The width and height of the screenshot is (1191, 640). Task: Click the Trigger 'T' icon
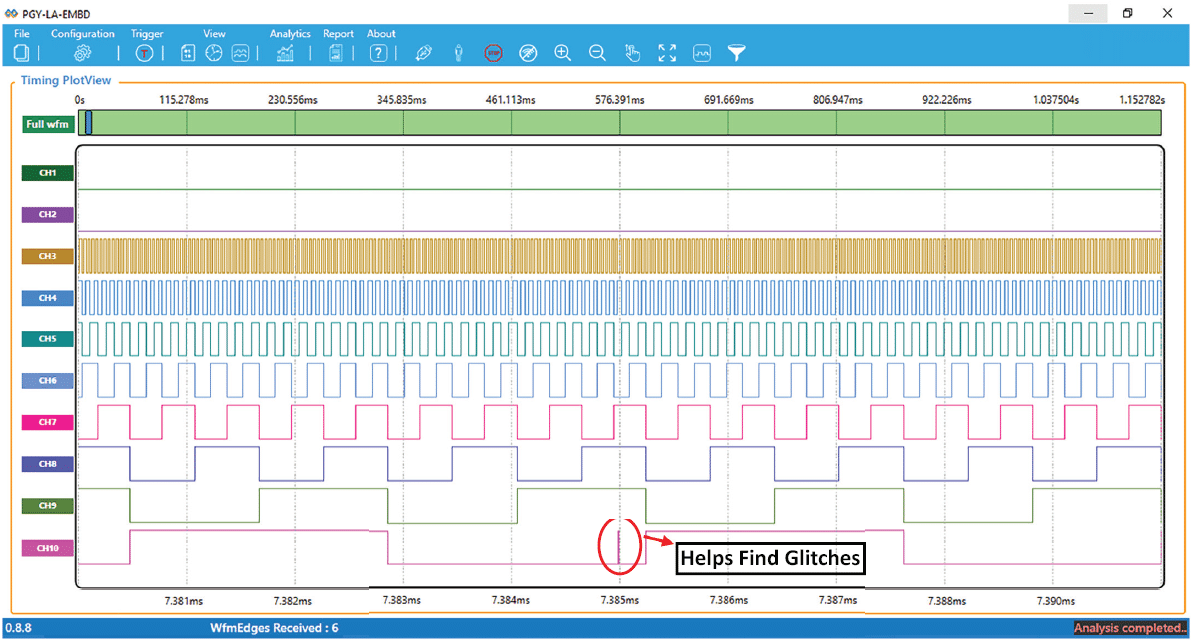pos(144,53)
